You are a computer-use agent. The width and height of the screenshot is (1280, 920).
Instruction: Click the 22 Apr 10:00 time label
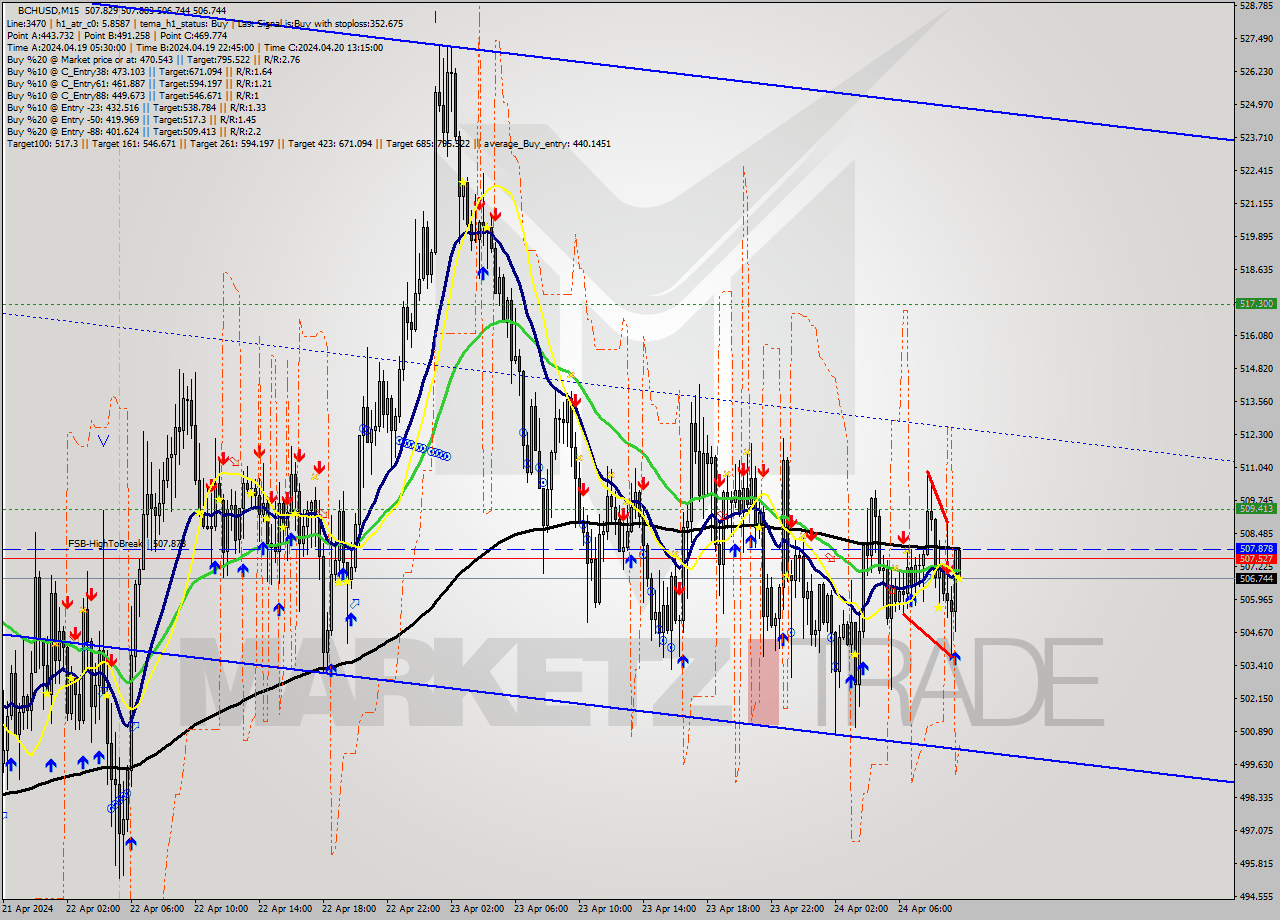pyautogui.click(x=221, y=909)
